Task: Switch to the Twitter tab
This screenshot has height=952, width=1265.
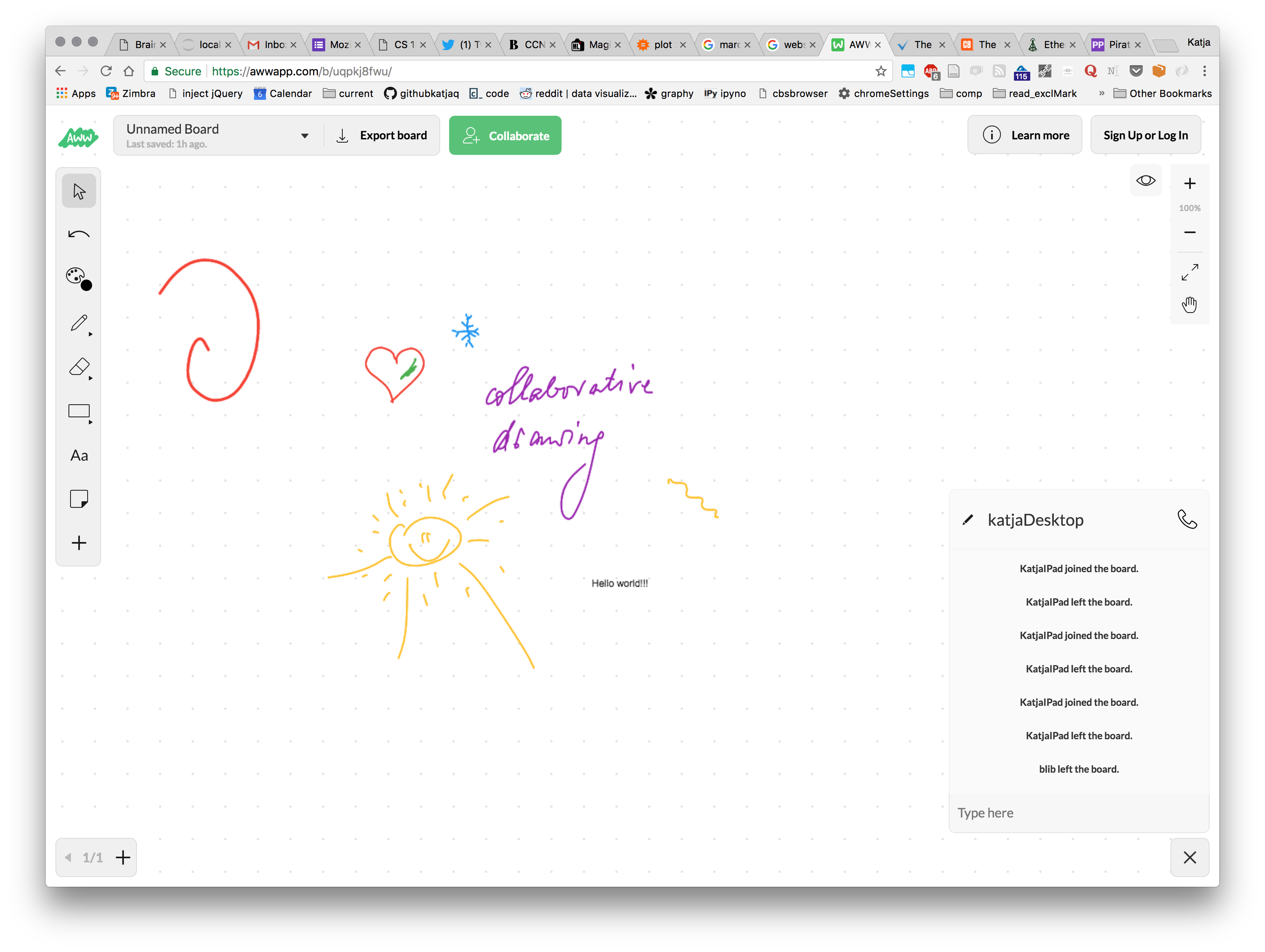Action: tap(468, 44)
